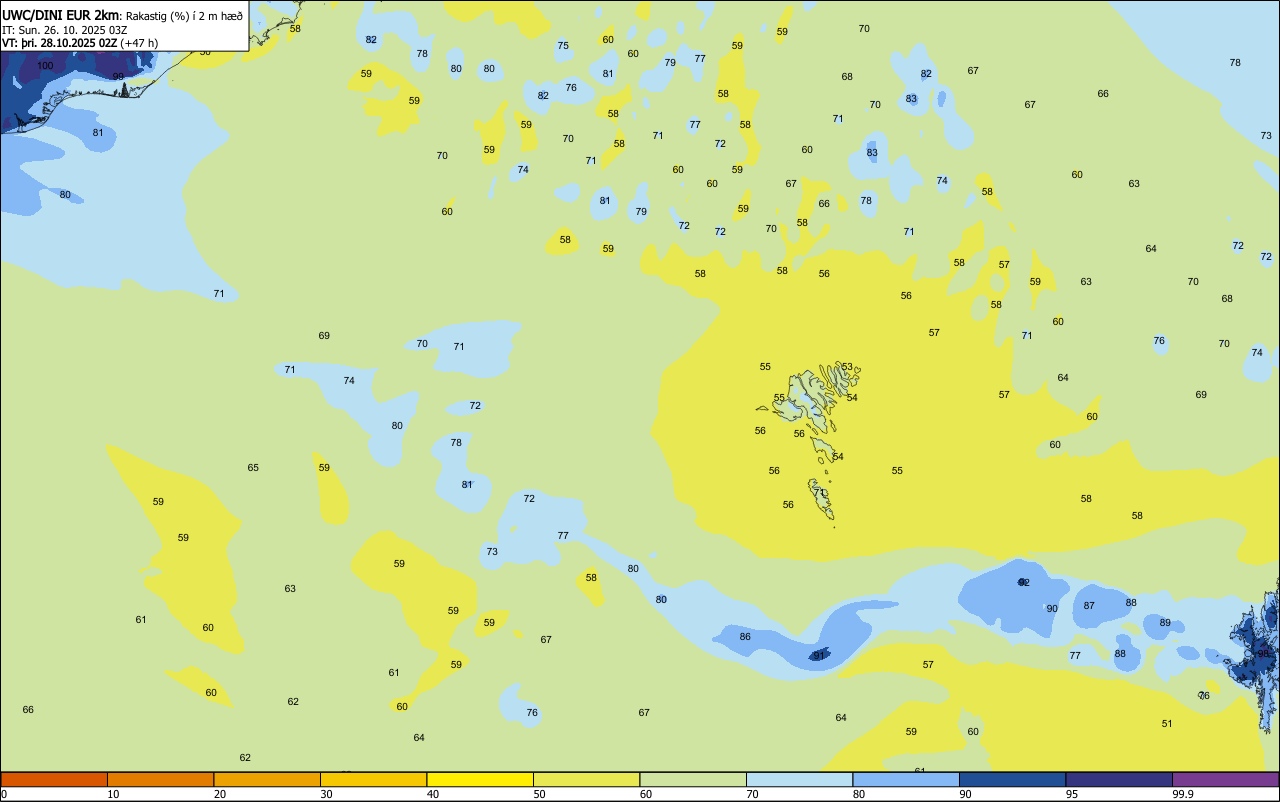This screenshot has height=802, width=1280.
Task: Click the '51' humidity value on the map
Action: (x=1167, y=724)
